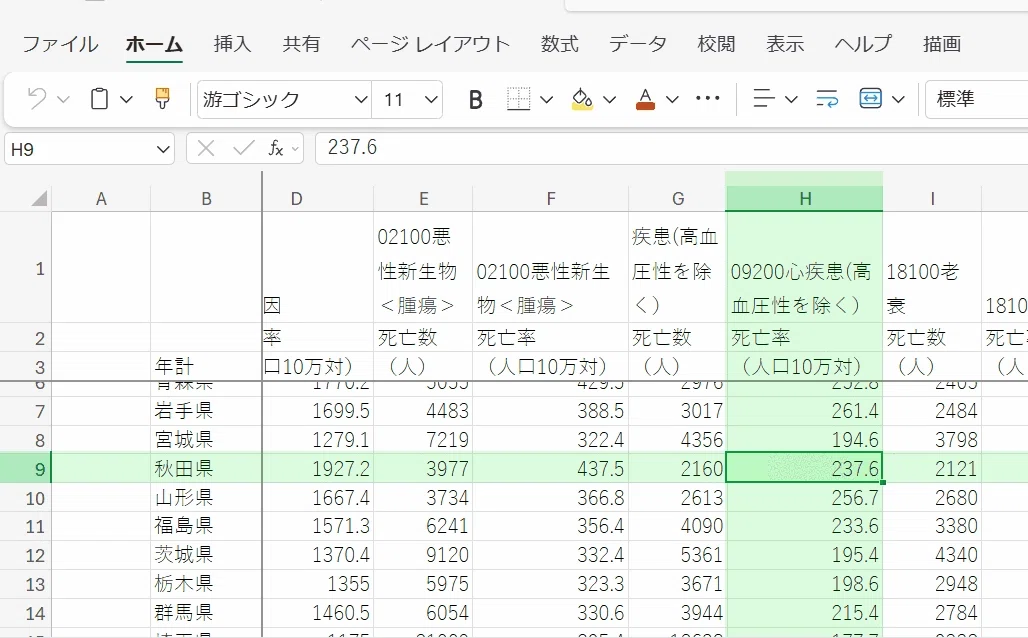Toggle Wrap Text icon
The image size is (1028, 638).
click(x=827, y=99)
